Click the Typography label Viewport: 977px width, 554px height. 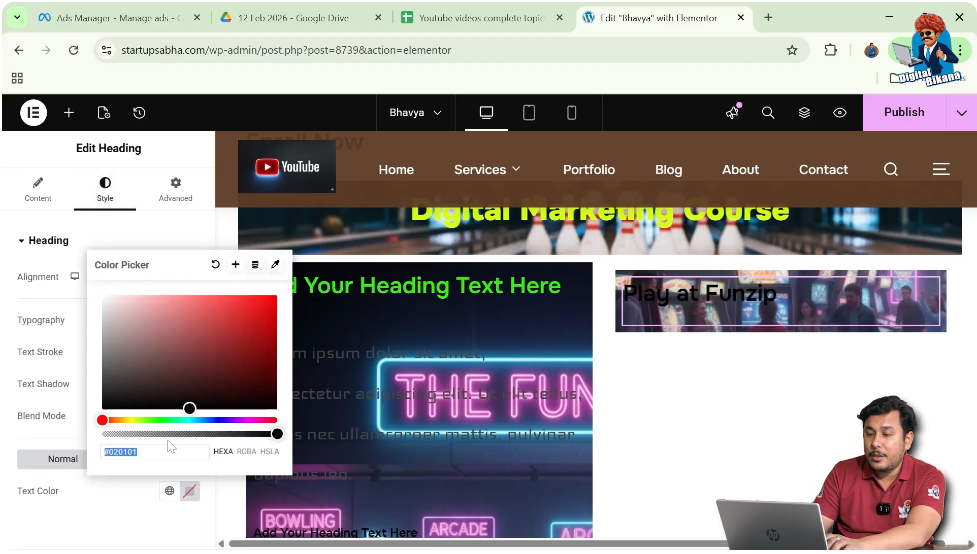tap(41, 320)
